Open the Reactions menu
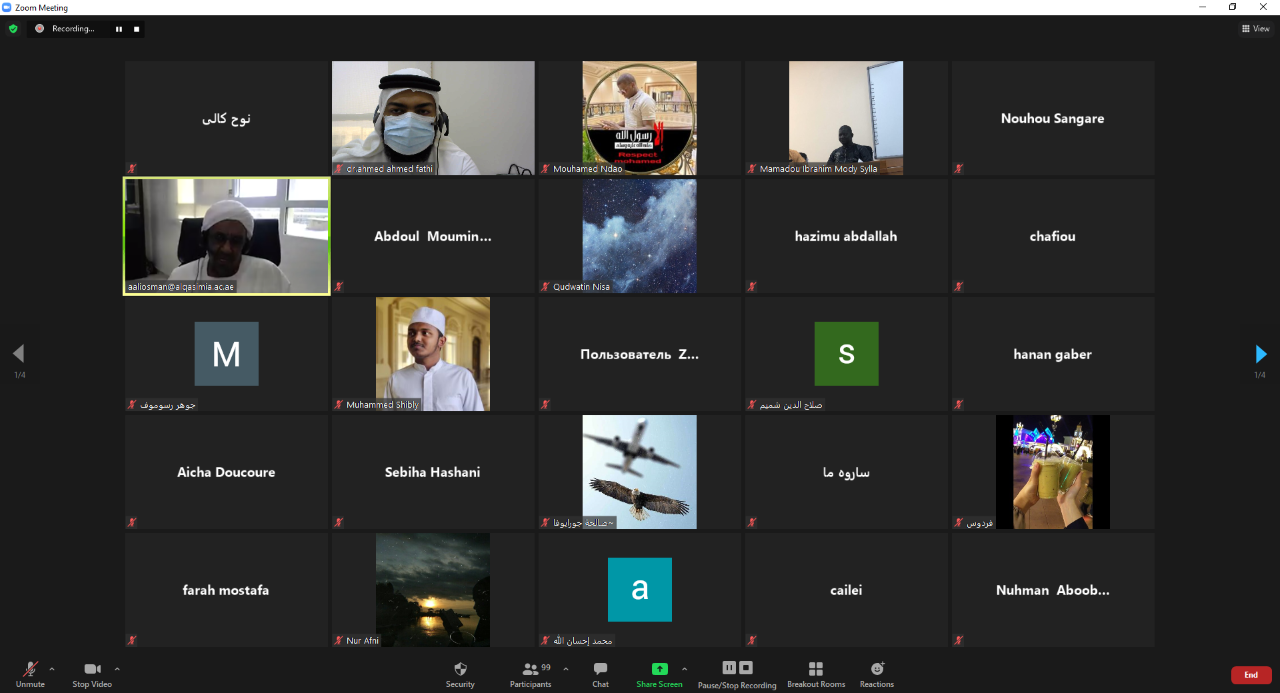The image size is (1280, 693). point(877,674)
